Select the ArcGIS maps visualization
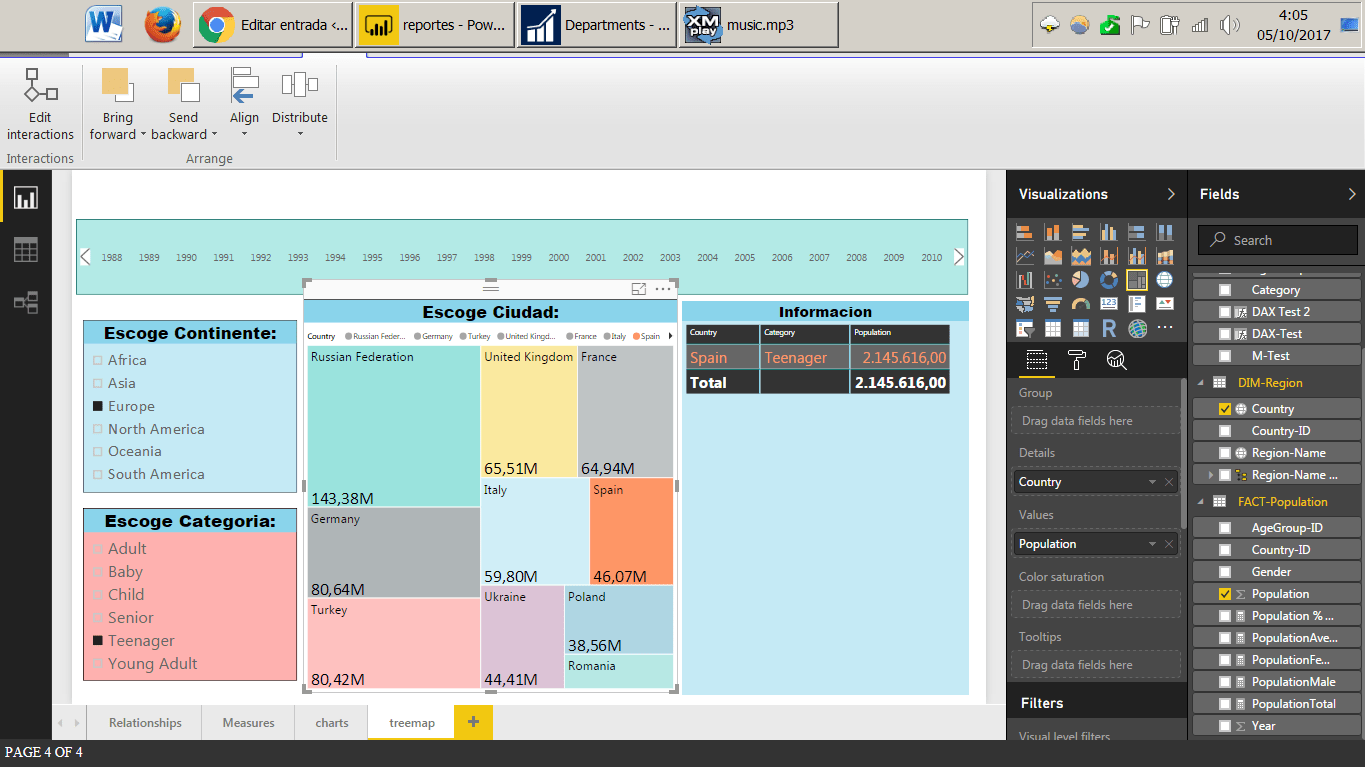The height and width of the screenshot is (767, 1365). click(x=1137, y=328)
